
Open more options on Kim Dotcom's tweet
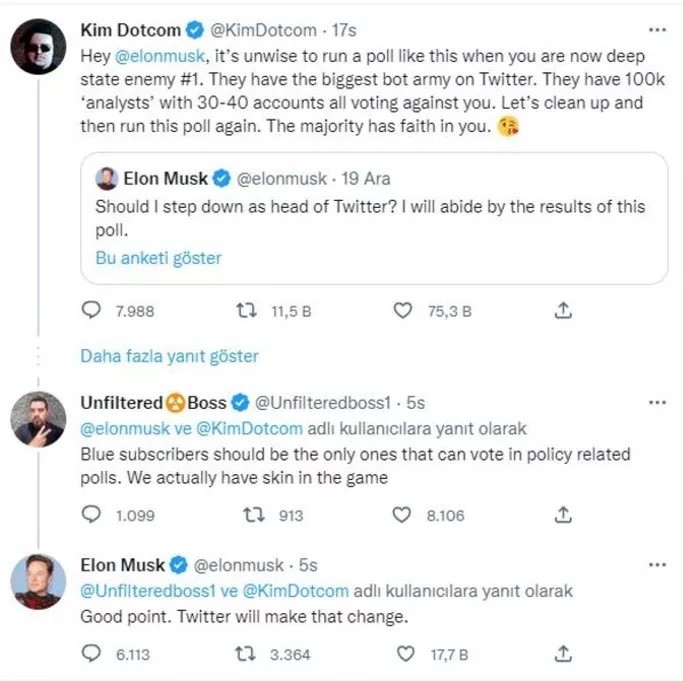(x=657, y=30)
